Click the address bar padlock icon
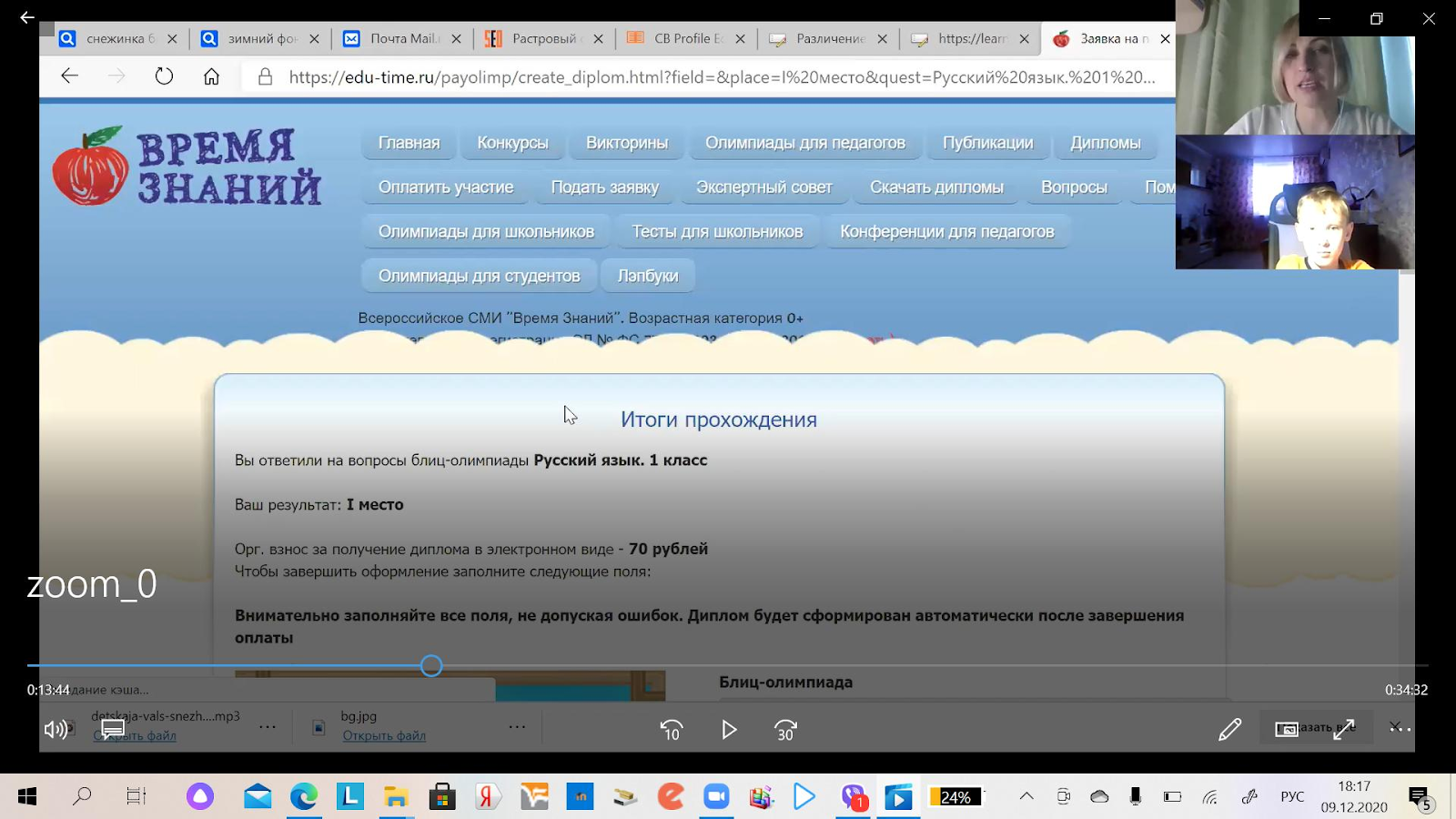Viewport: 1456px width, 819px height. (x=265, y=76)
